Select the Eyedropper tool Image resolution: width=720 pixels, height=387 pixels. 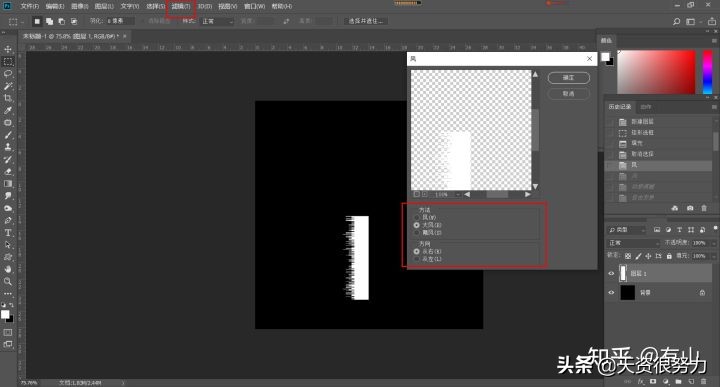click(x=8, y=111)
